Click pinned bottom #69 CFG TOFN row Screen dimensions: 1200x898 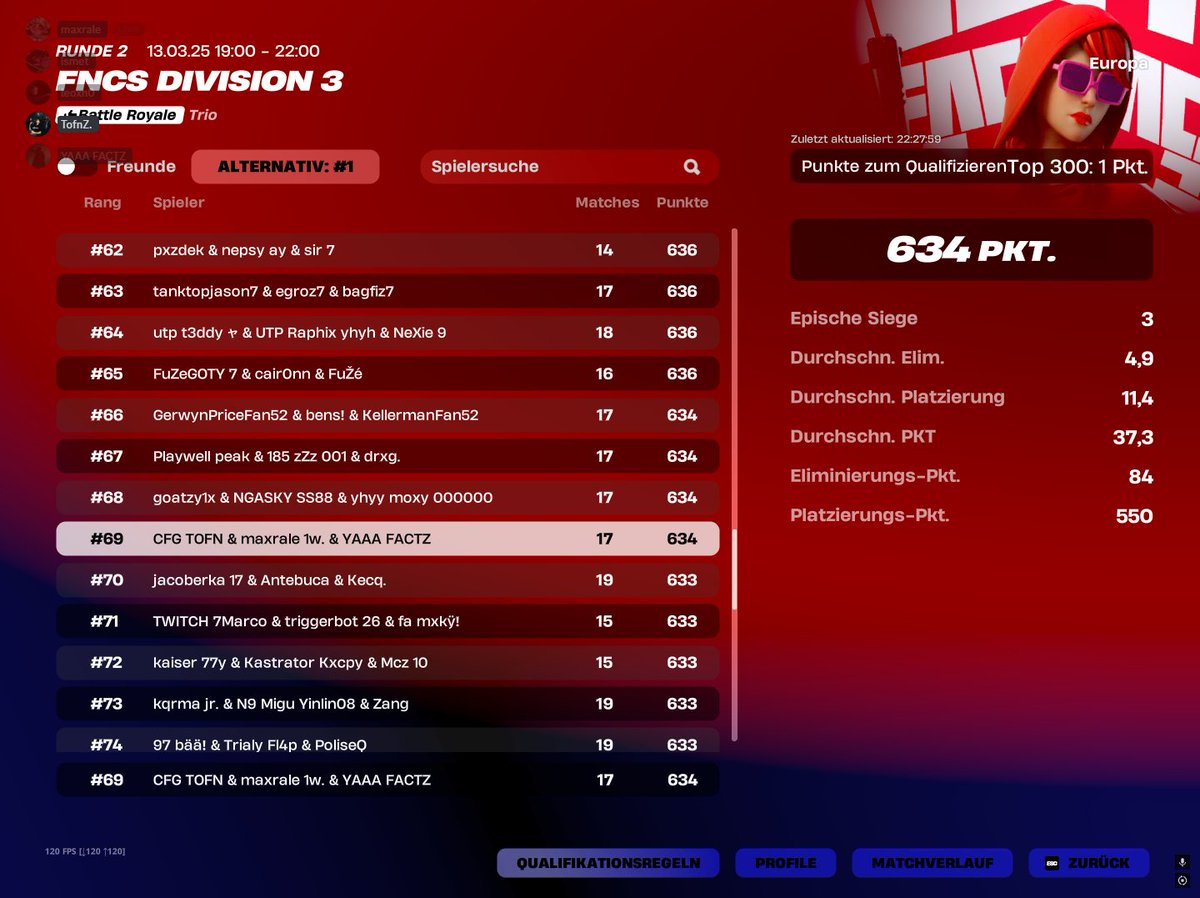(x=388, y=780)
